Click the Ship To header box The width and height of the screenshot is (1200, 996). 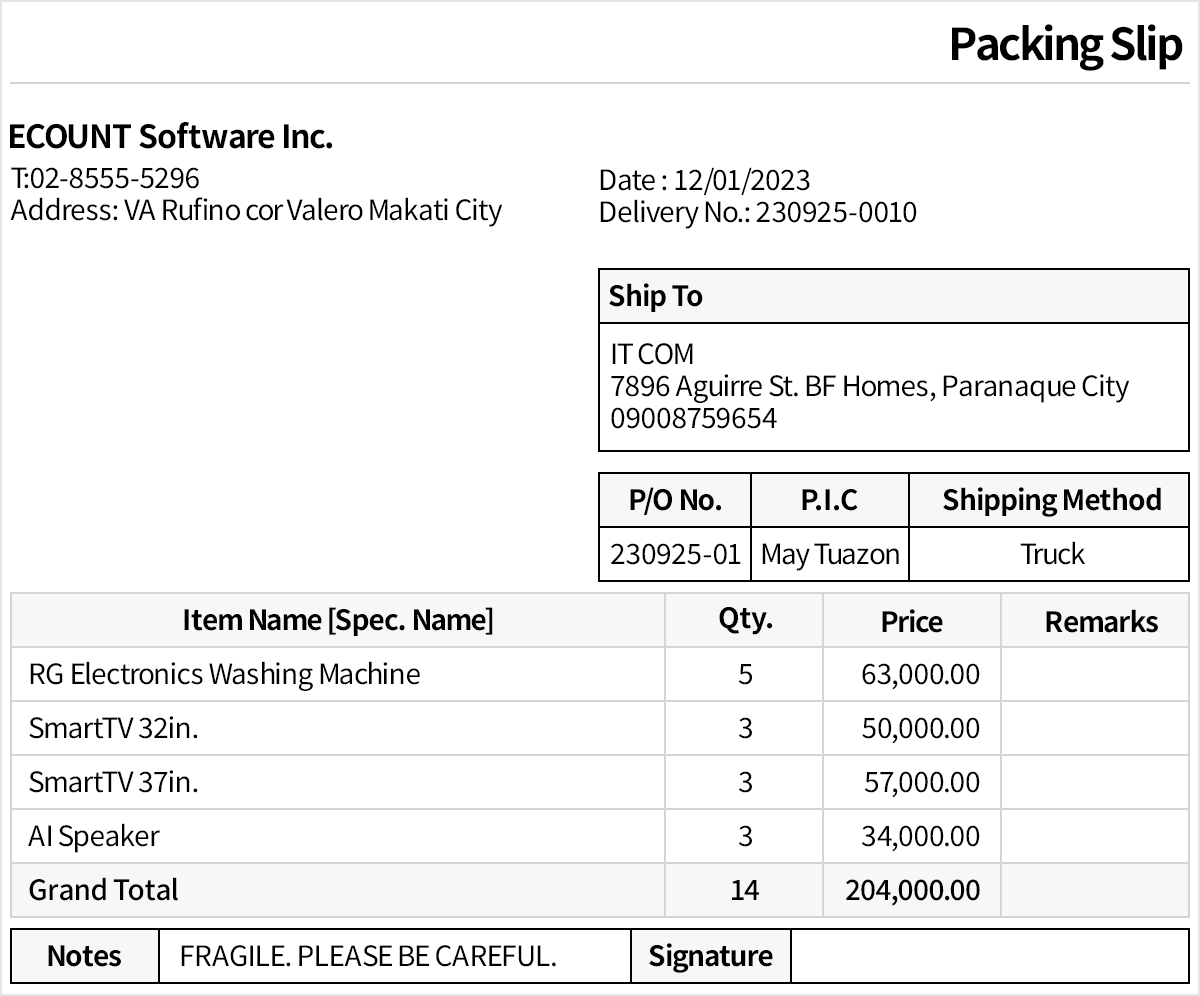click(x=893, y=296)
